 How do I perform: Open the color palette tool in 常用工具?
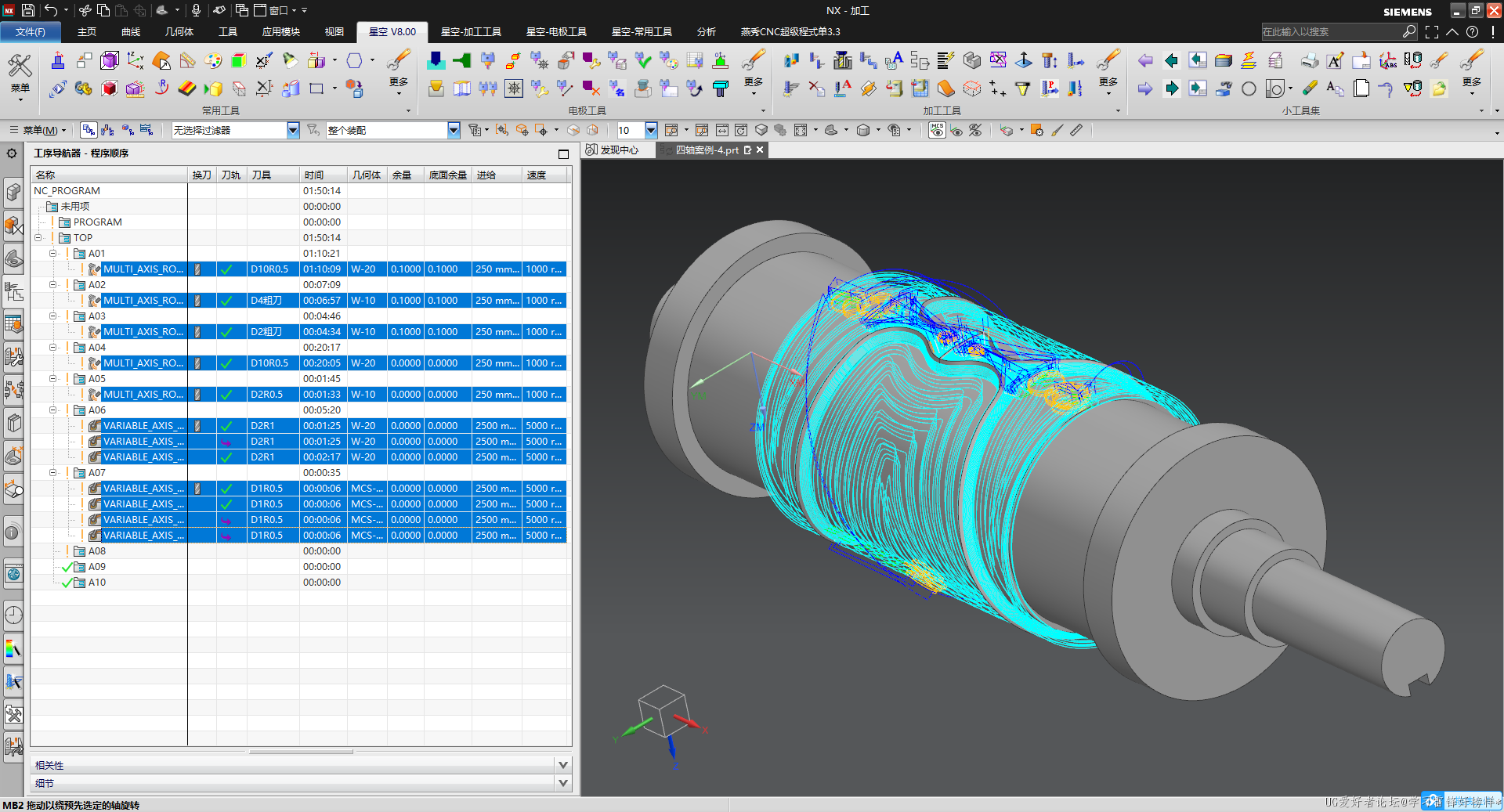coord(212,60)
